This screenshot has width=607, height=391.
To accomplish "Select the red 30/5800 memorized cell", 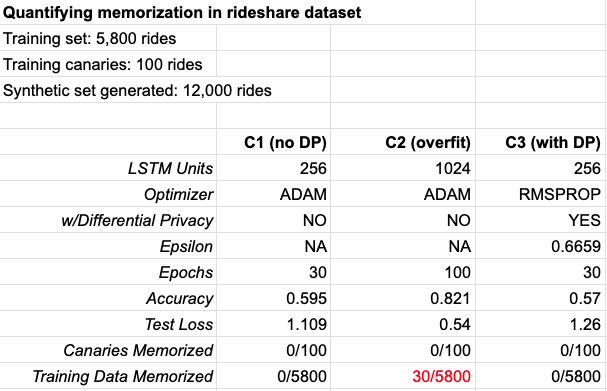I will 403,376.
